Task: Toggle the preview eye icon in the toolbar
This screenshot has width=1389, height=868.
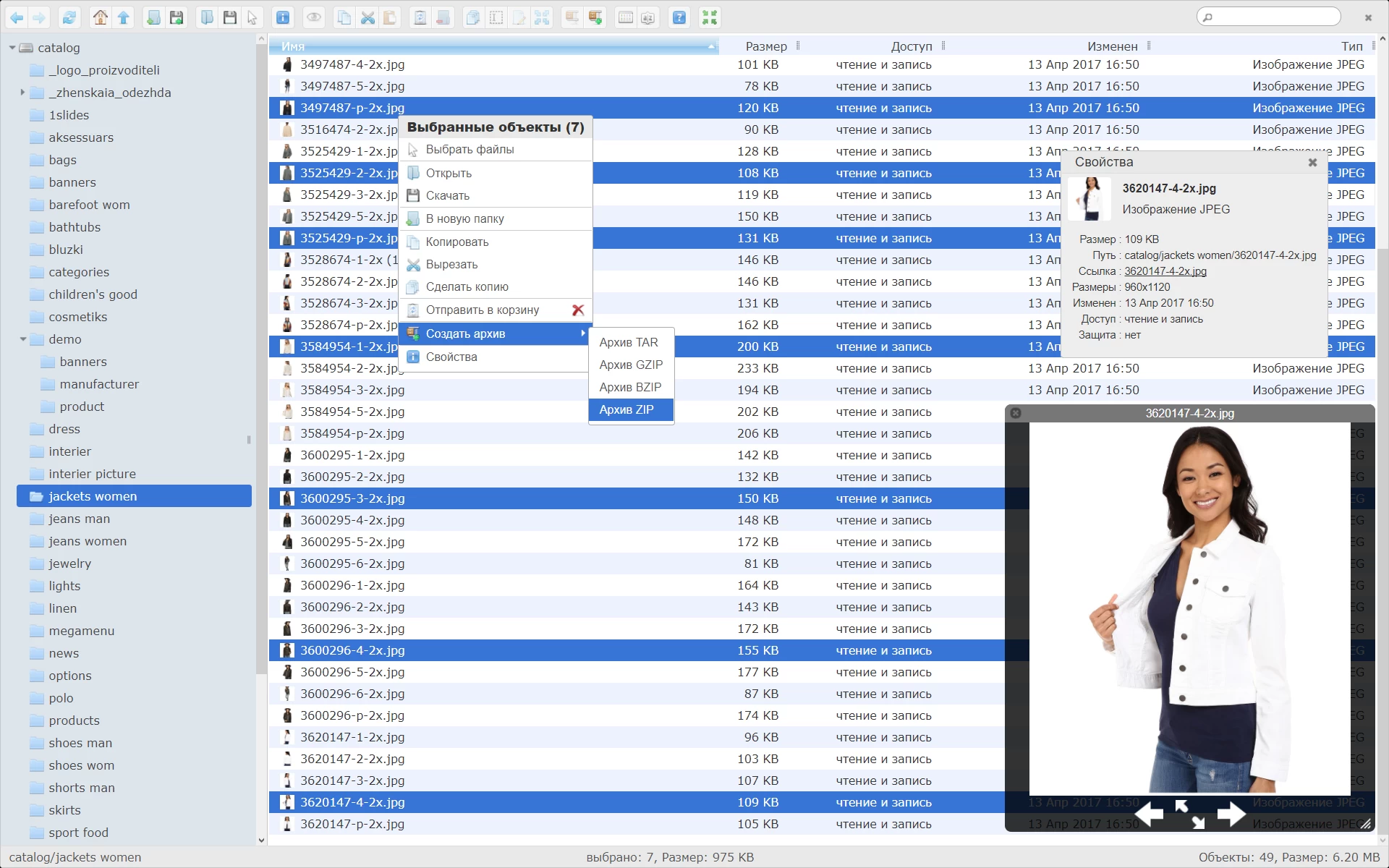Action: (x=314, y=17)
